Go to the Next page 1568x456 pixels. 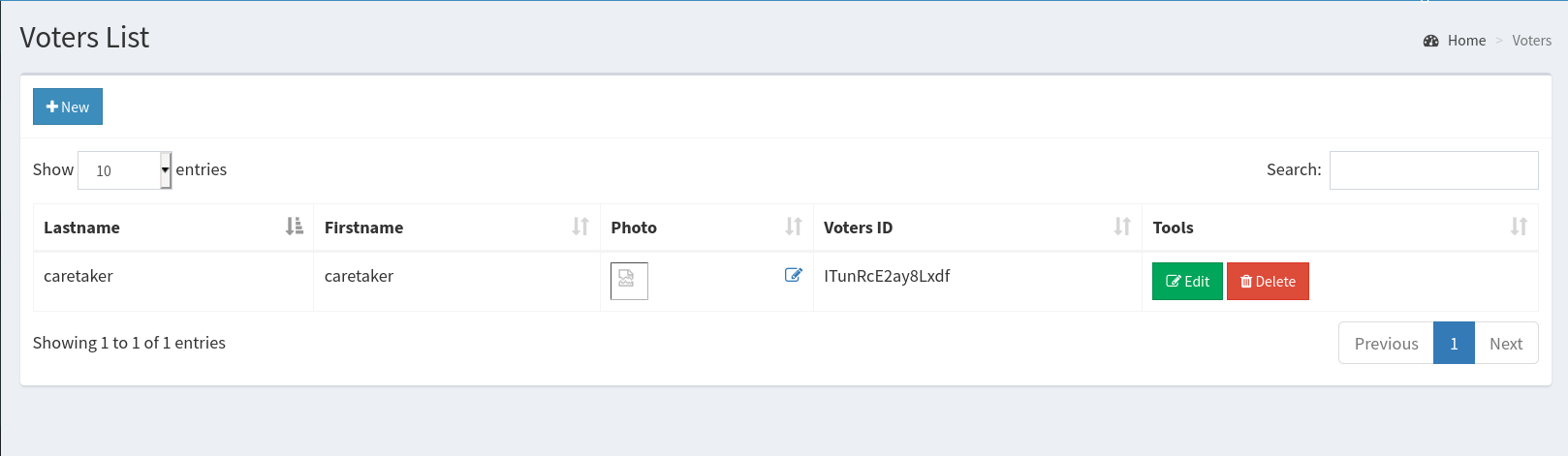[x=1506, y=344]
